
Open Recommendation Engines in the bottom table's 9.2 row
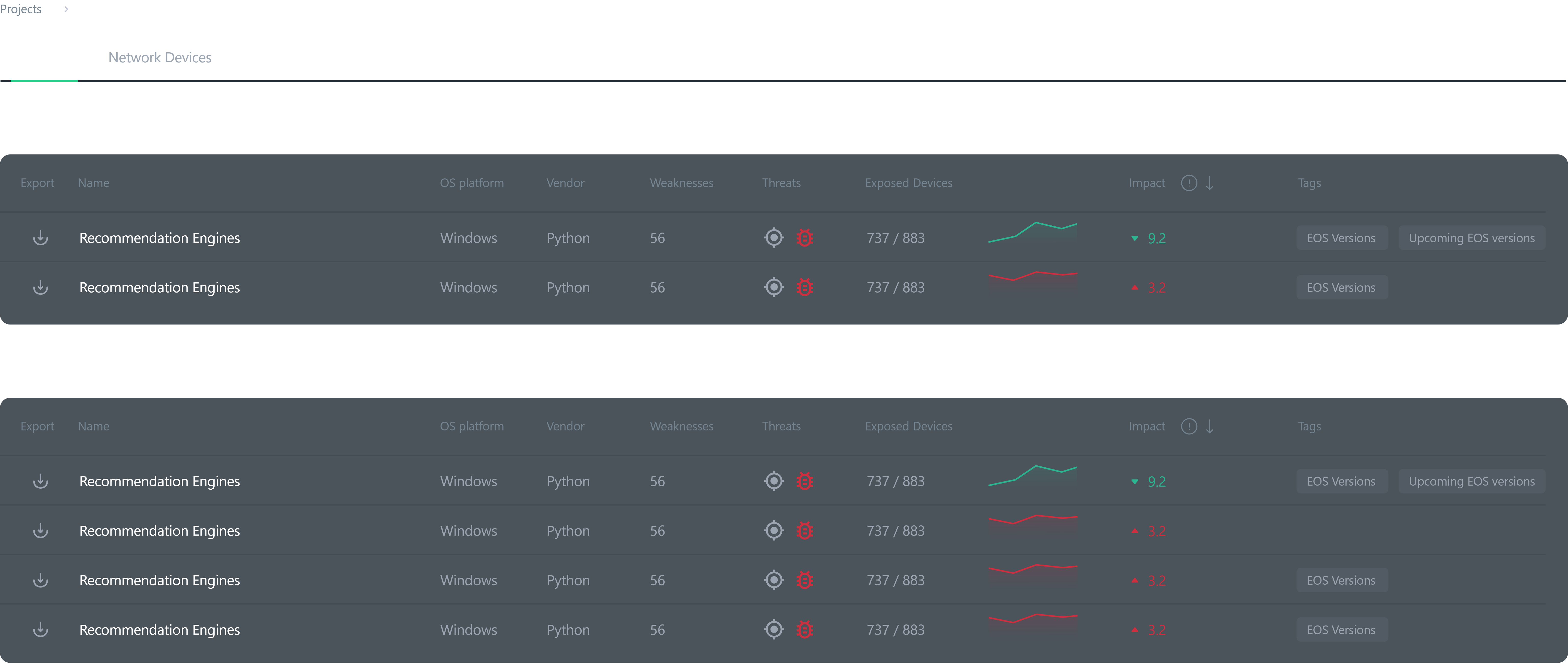coord(160,481)
